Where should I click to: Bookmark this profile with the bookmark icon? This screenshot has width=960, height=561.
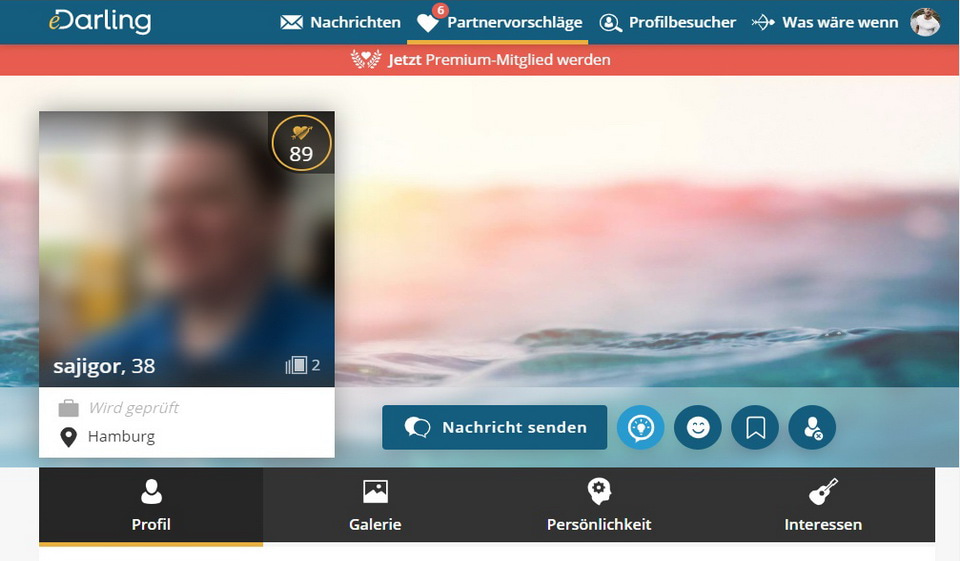pos(755,428)
